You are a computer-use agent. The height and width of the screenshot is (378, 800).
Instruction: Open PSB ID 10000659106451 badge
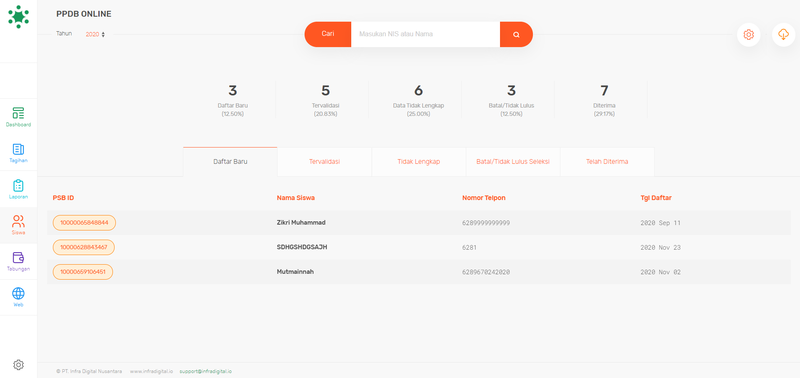pyautogui.click(x=83, y=272)
